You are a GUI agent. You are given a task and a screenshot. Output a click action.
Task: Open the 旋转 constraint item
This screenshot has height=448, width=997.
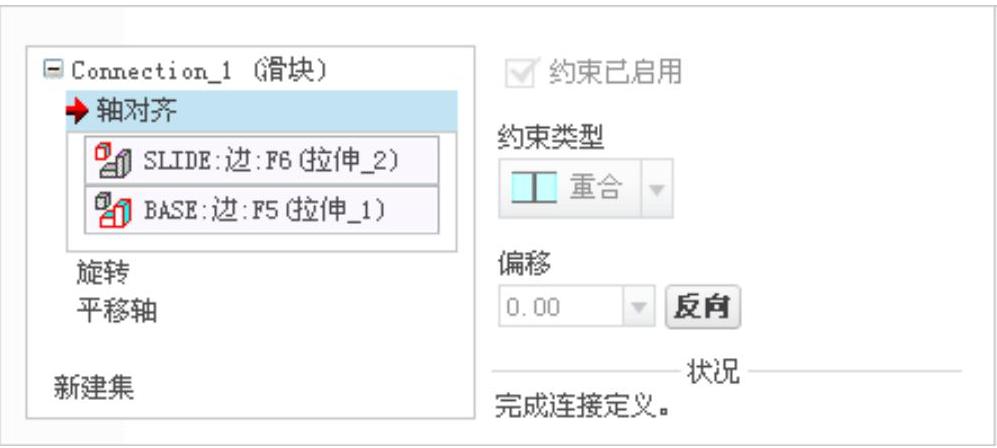[103, 273]
